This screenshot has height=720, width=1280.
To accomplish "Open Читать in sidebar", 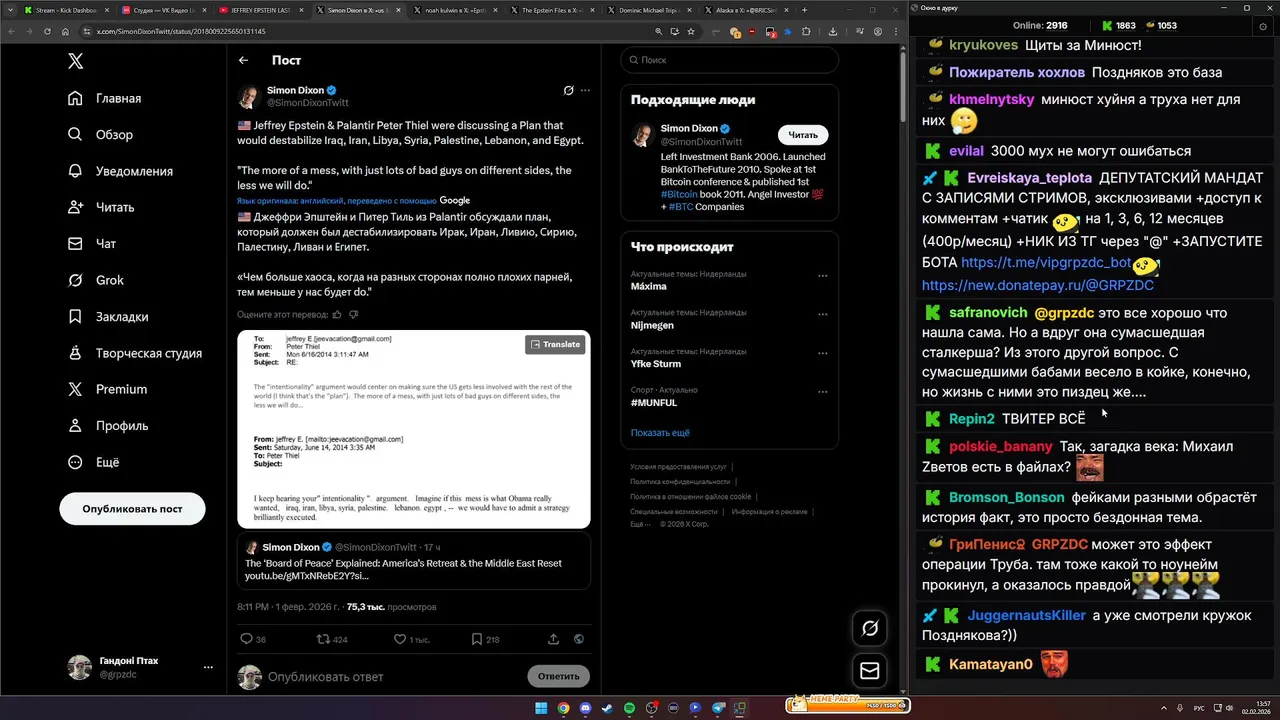I will pyautogui.click(x=101, y=207).
